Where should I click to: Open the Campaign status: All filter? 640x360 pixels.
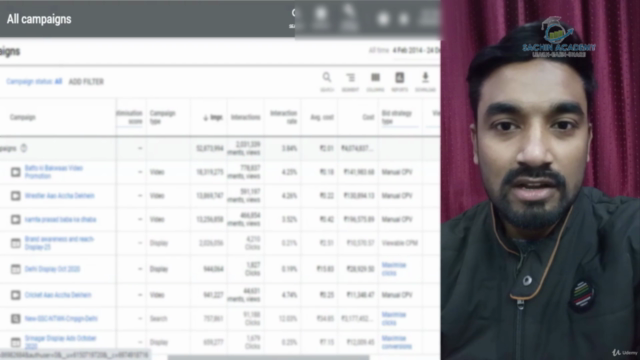click(34, 82)
